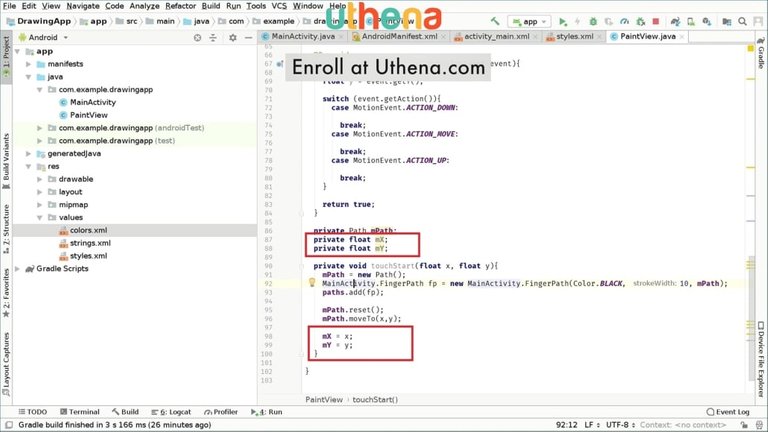768x432 pixels.
Task: Expand the manifests folder
Action: pos(28,64)
